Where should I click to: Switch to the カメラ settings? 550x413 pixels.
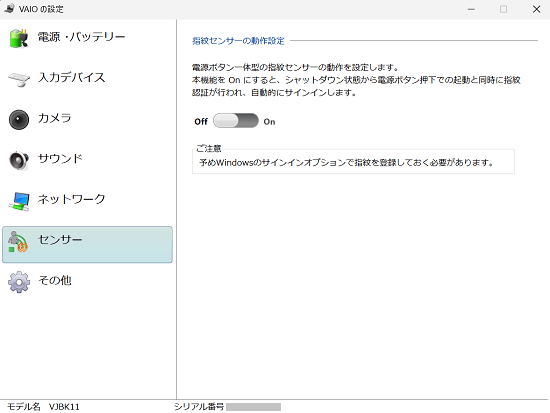(54, 118)
